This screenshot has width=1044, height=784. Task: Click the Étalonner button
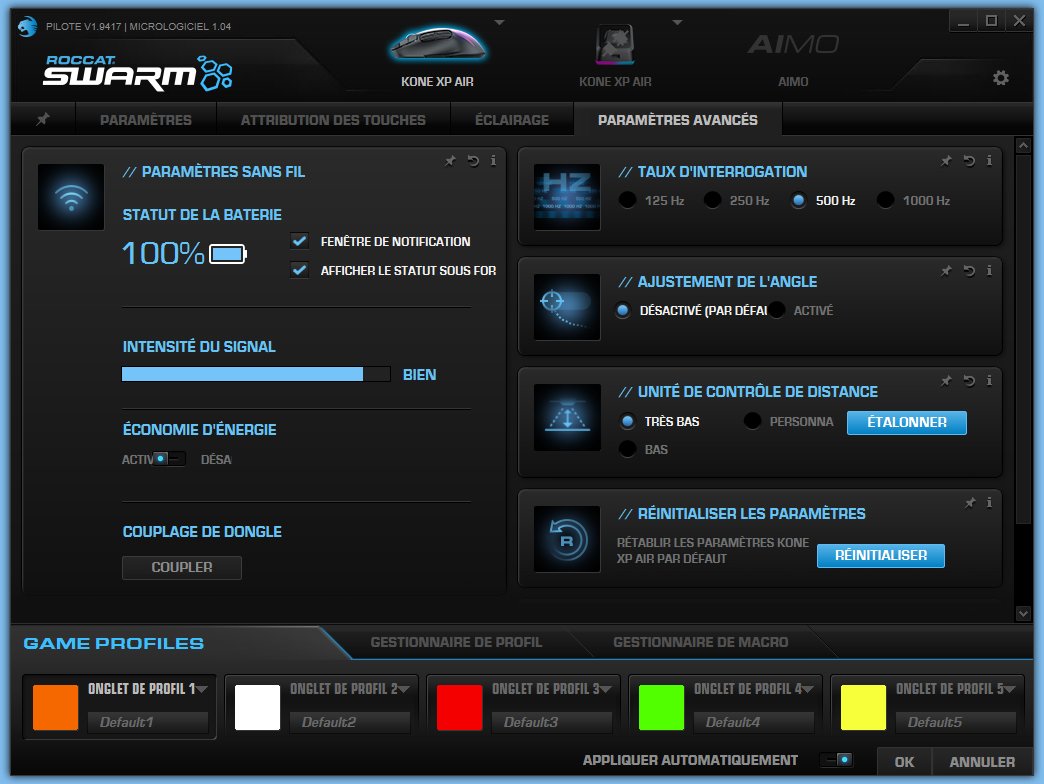pyautogui.click(x=906, y=423)
